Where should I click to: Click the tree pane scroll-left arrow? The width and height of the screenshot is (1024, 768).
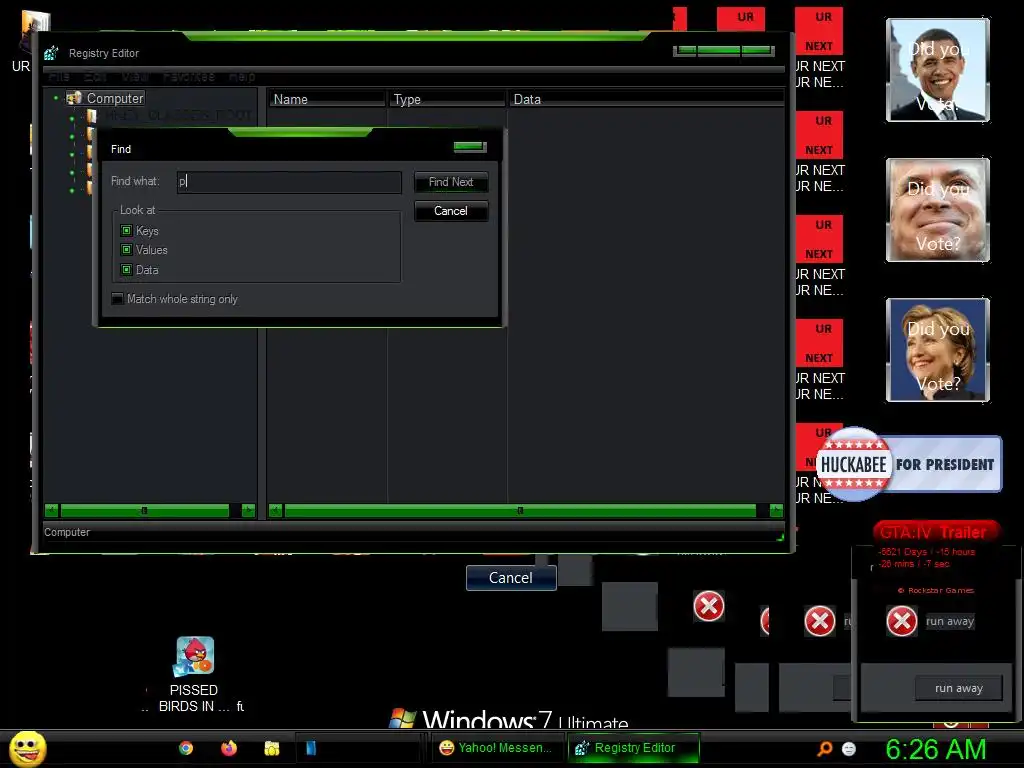[52, 511]
